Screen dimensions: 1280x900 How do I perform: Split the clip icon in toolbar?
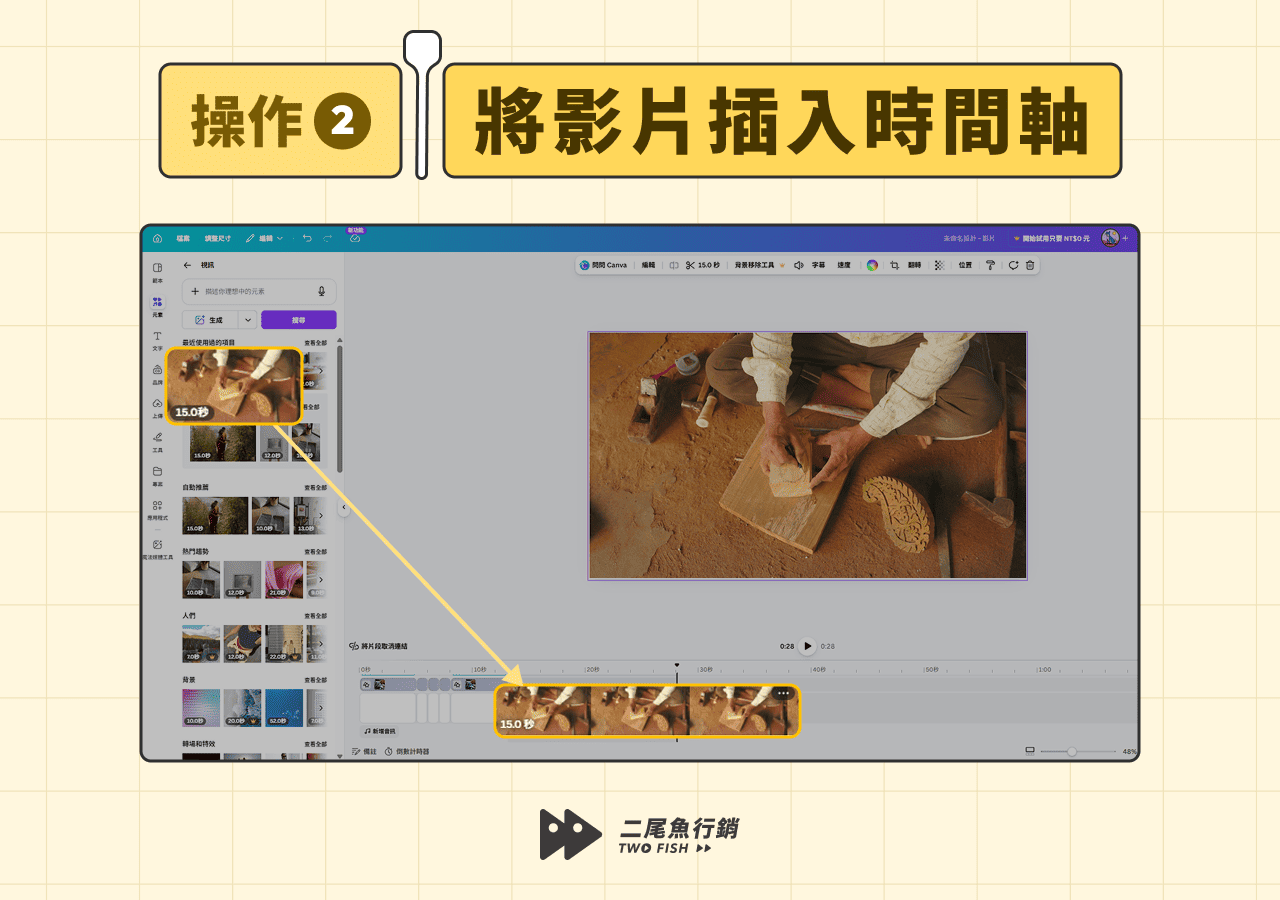pos(674,265)
